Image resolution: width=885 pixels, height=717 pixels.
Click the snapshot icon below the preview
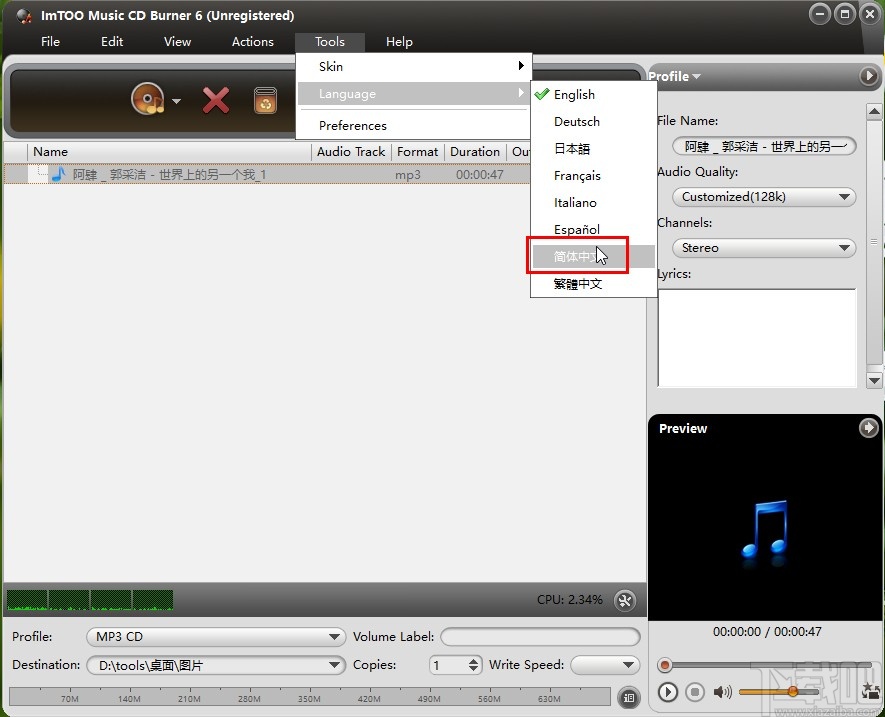(869, 691)
